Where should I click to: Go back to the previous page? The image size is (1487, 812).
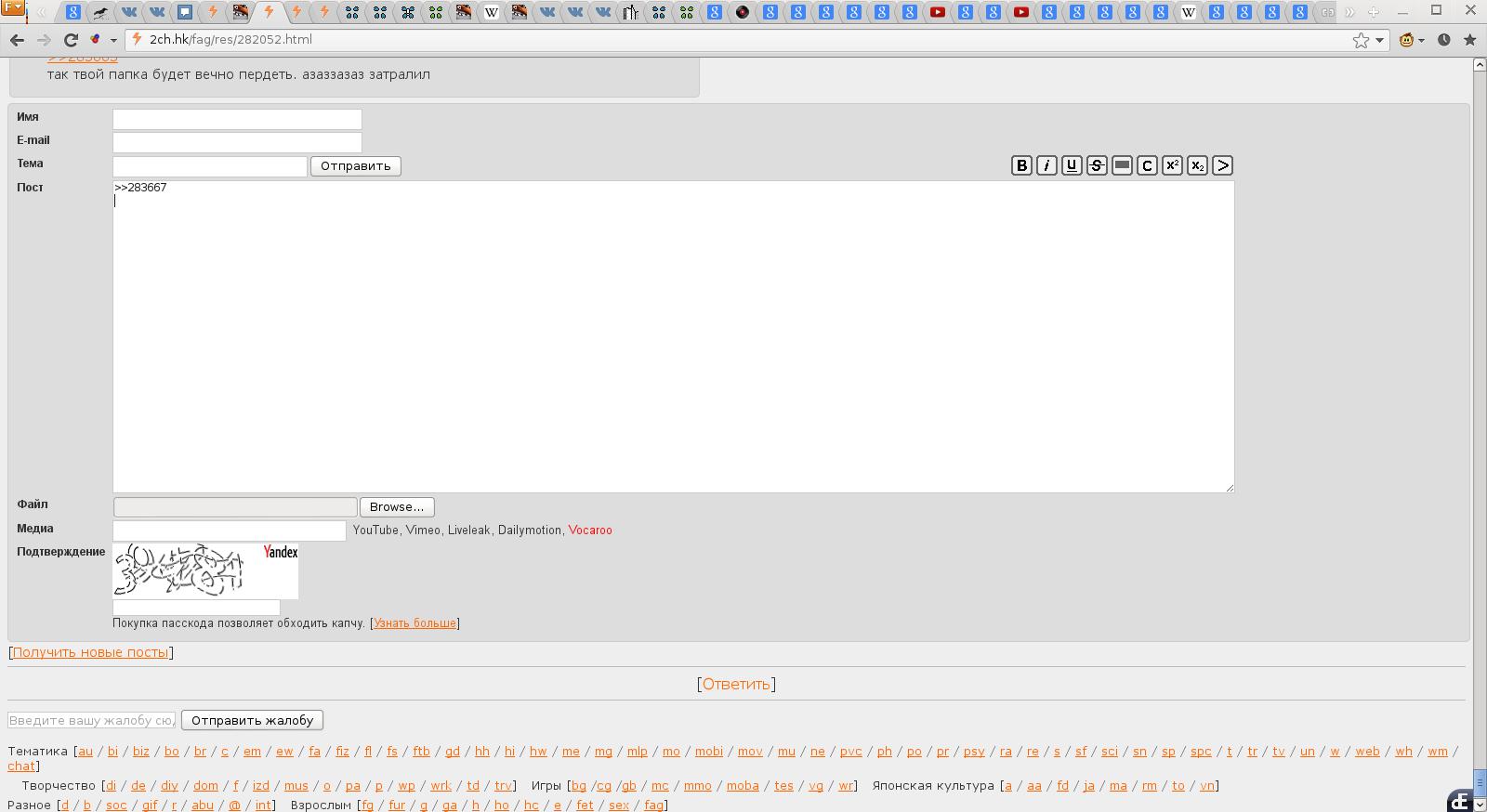click(x=17, y=40)
